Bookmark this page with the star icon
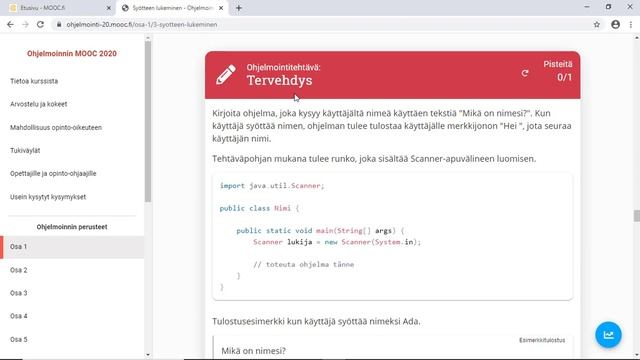This screenshot has width=640, height=360. click(x=597, y=25)
